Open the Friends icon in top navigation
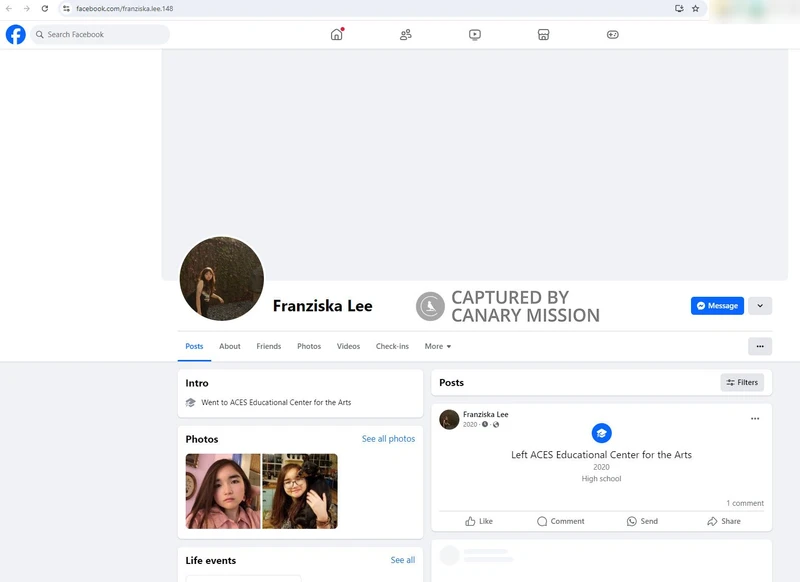Screen dimensions: 800x582 405,34
